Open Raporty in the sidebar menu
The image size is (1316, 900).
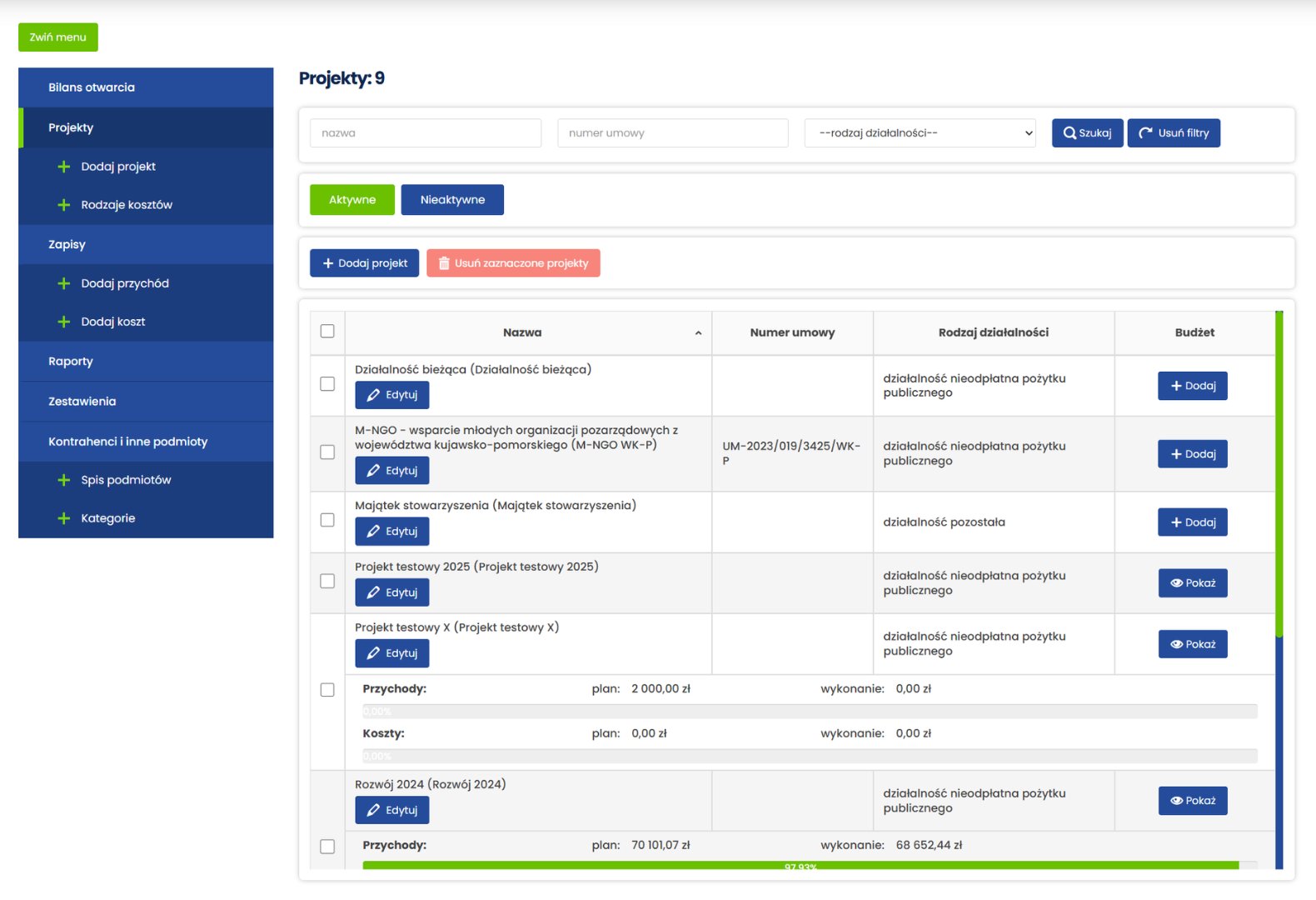(x=71, y=362)
